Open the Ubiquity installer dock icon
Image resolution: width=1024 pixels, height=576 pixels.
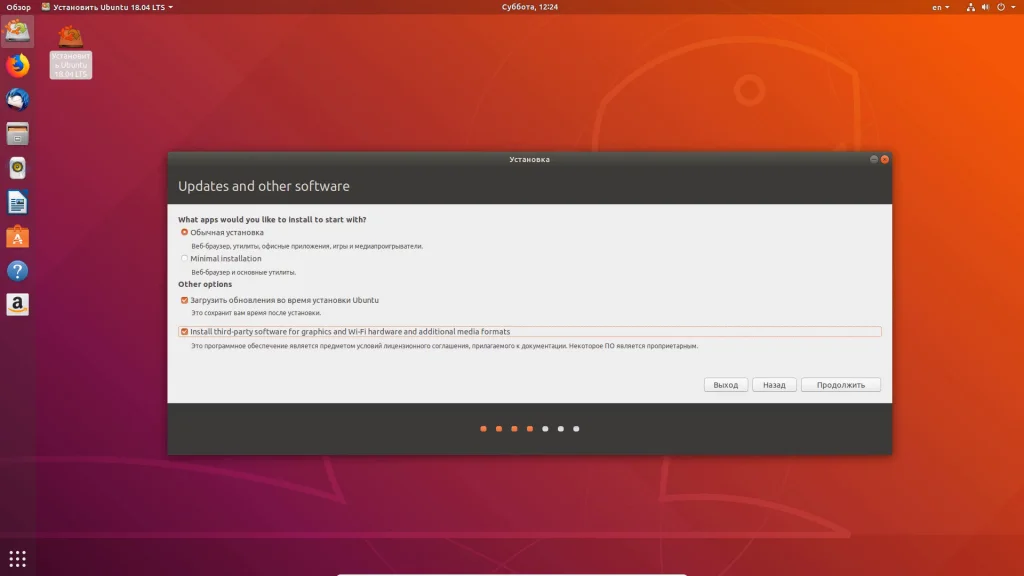pyautogui.click(x=18, y=31)
